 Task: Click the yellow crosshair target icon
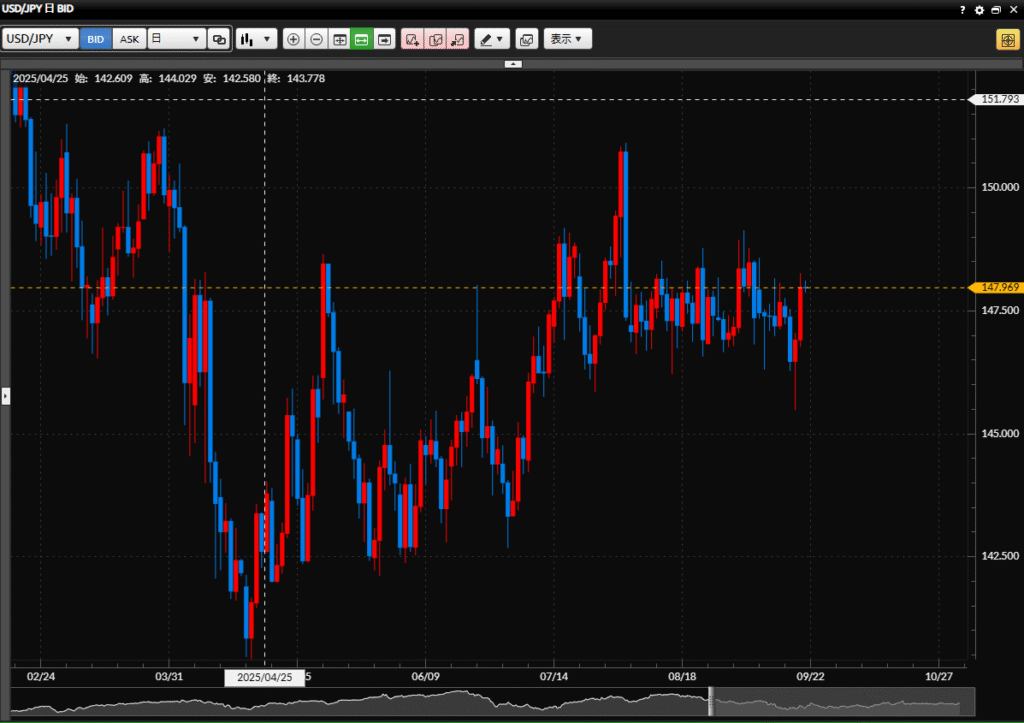(1008, 39)
